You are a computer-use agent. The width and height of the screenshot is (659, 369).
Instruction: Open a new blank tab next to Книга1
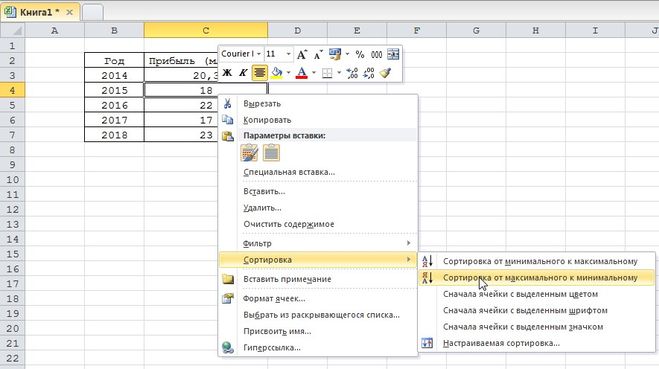click(92, 13)
